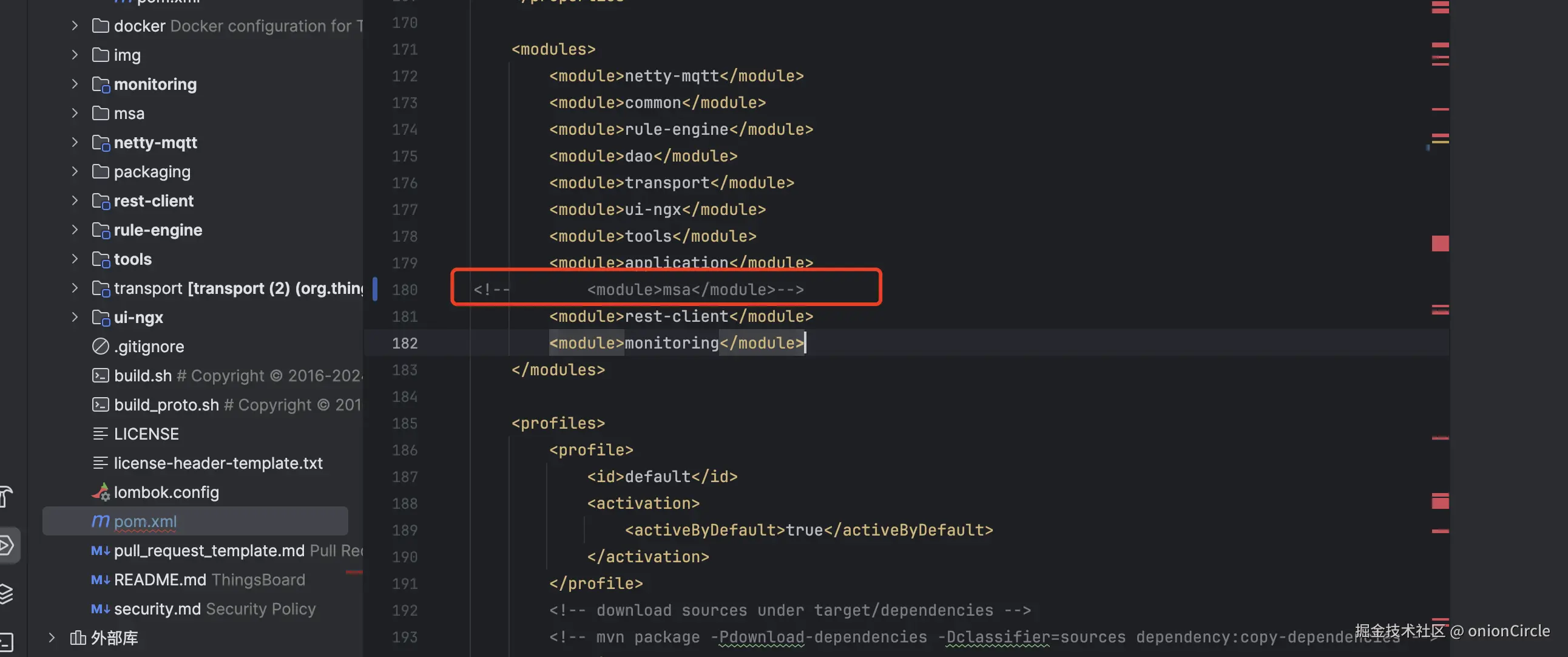Expand the monitoring module folder
The image size is (1568, 657).
tap(74, 84)
